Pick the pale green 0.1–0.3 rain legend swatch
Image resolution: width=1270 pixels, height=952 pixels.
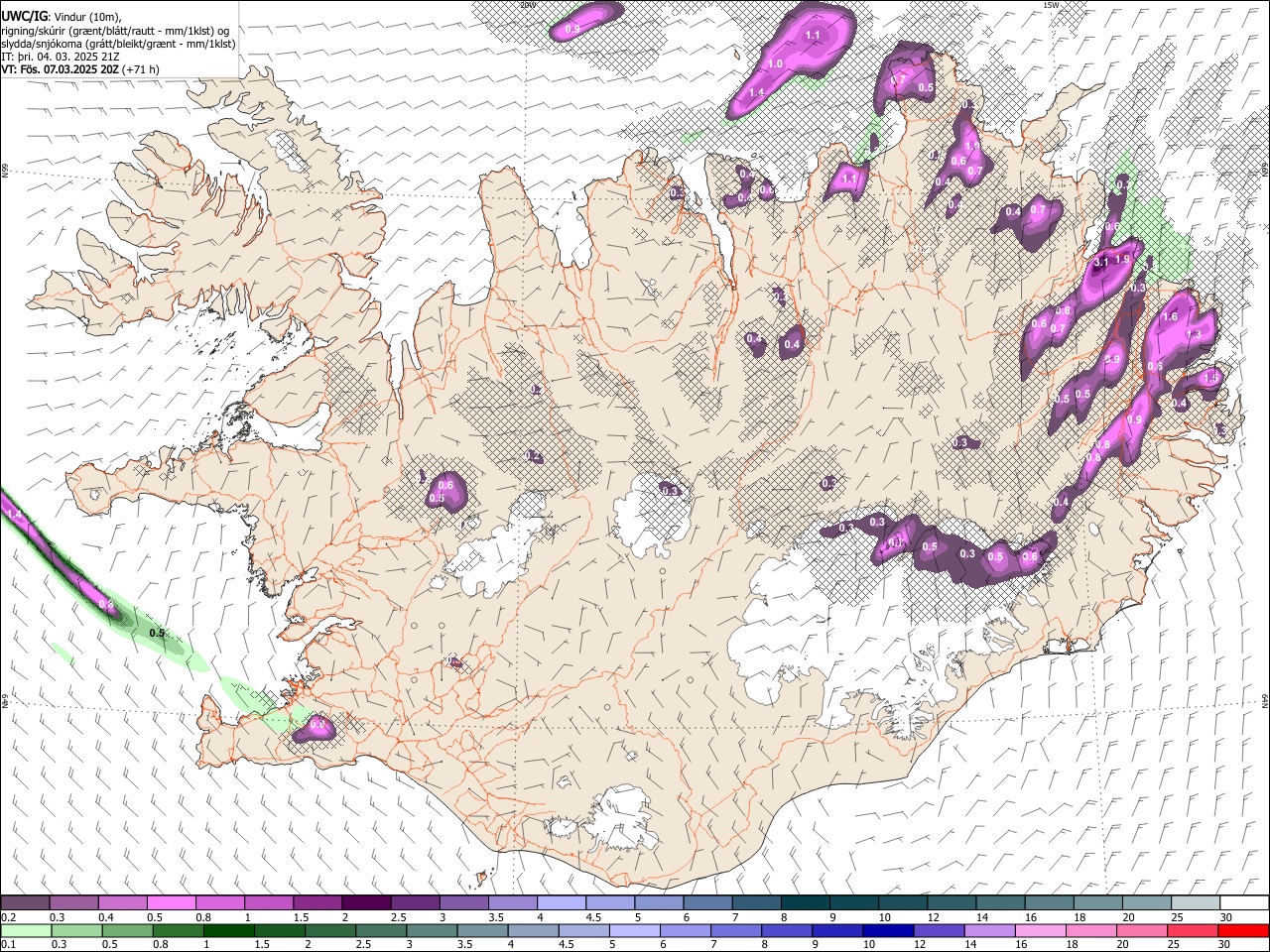tap(25, 931)
